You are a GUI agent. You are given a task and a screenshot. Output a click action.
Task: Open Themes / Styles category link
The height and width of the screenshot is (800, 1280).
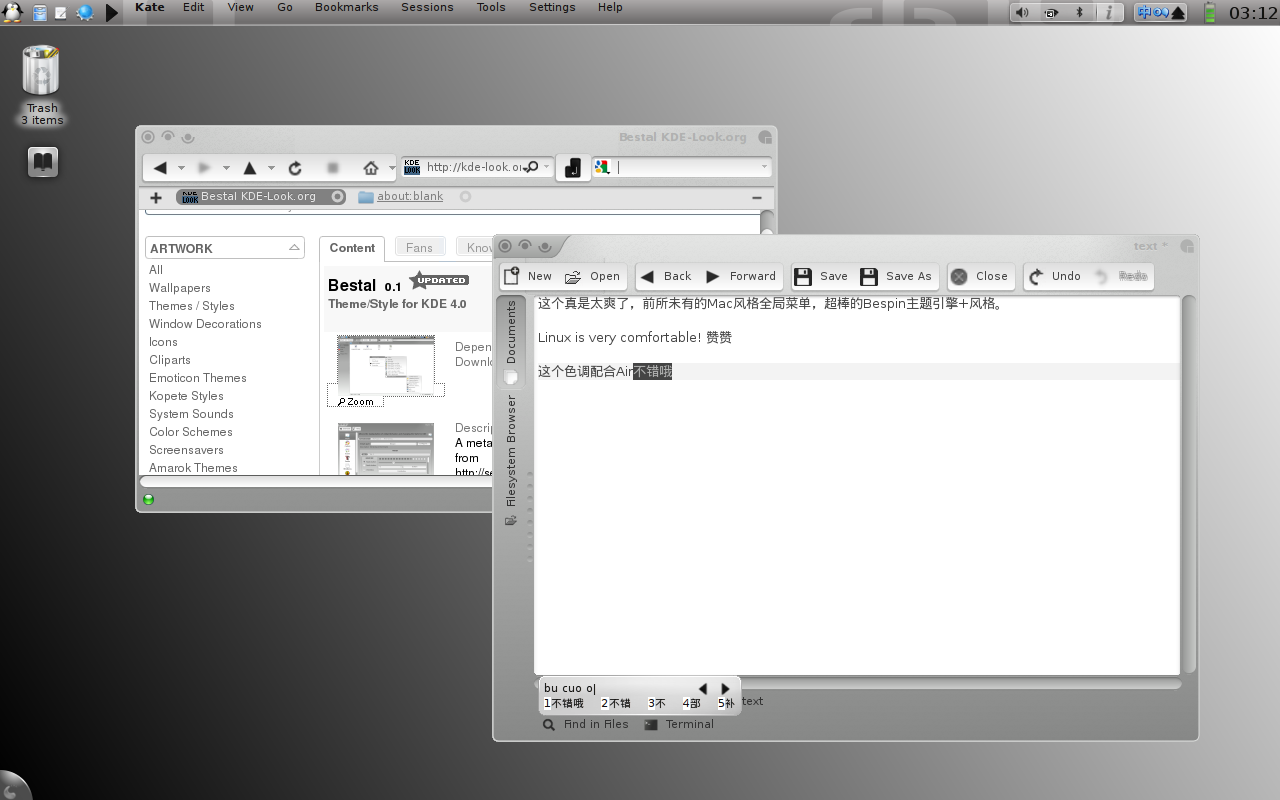(192, 306)
